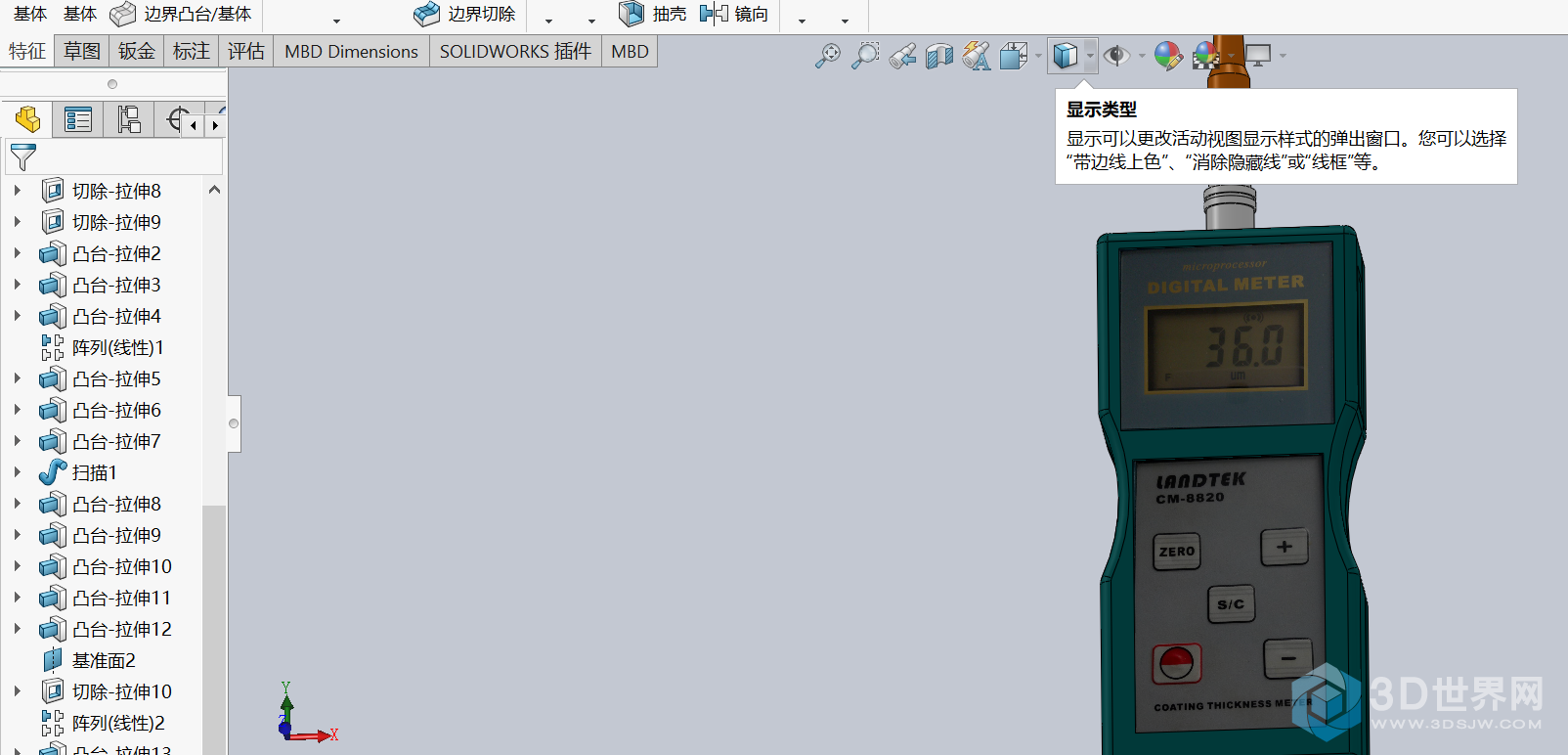Click the feature tree scroll-up arrow
Screen dimensions: 1568x755
pyautogui.click(x=214, y=190)
